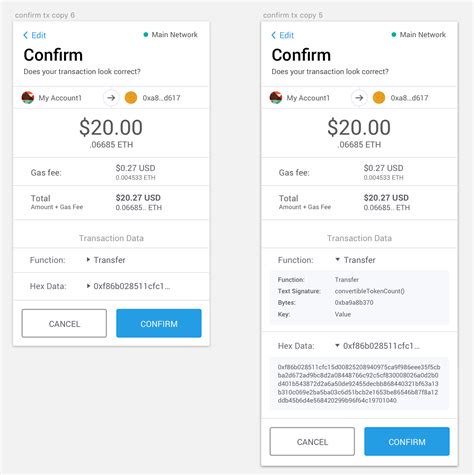Click the My Account1 avatar in left panel
Screen dimensions: 474x475
pos(28,98)
